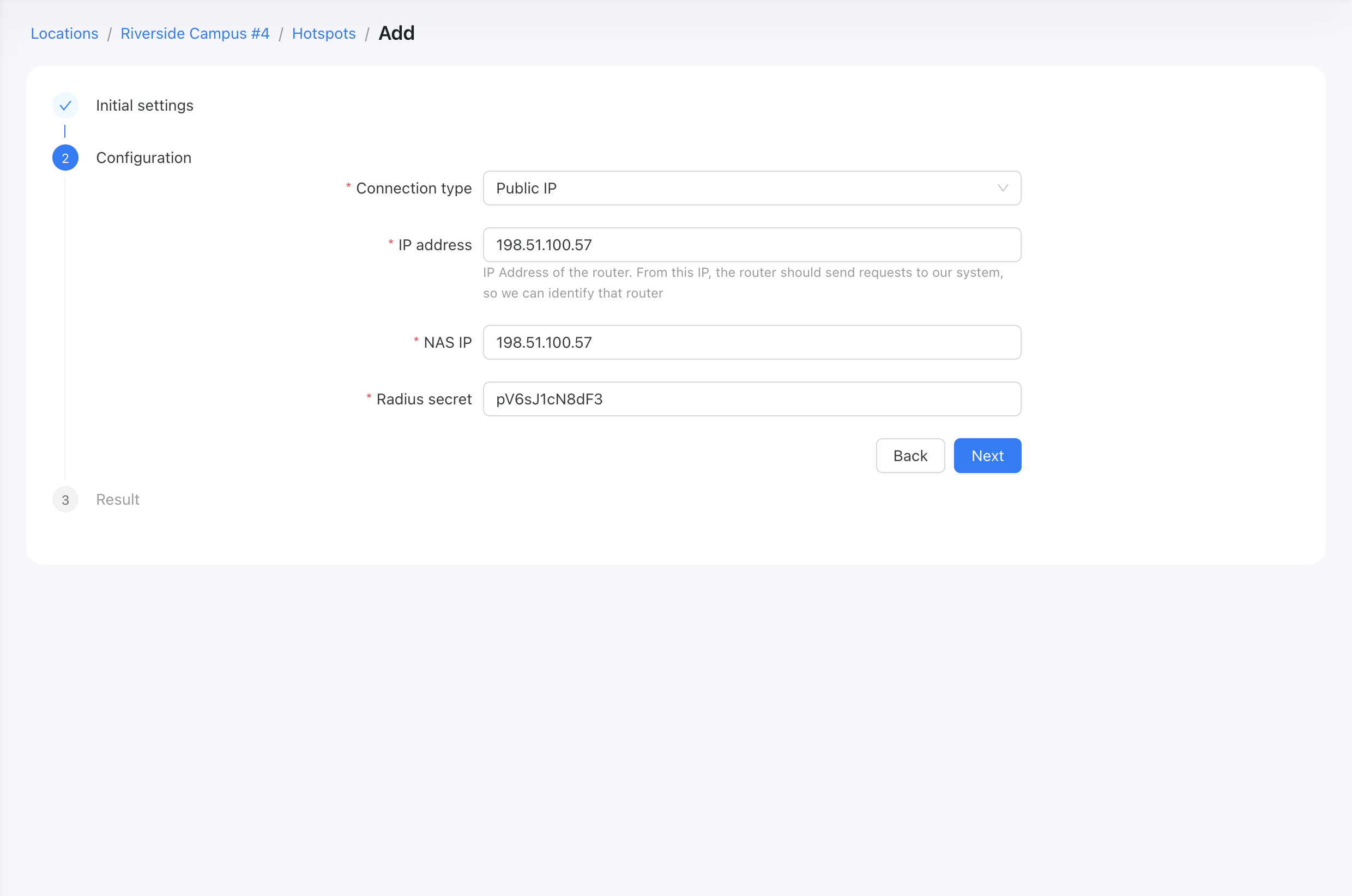Click the Connection type chevron arrow
Screen dimensions: 1352x896
[x=1003, y=188]
